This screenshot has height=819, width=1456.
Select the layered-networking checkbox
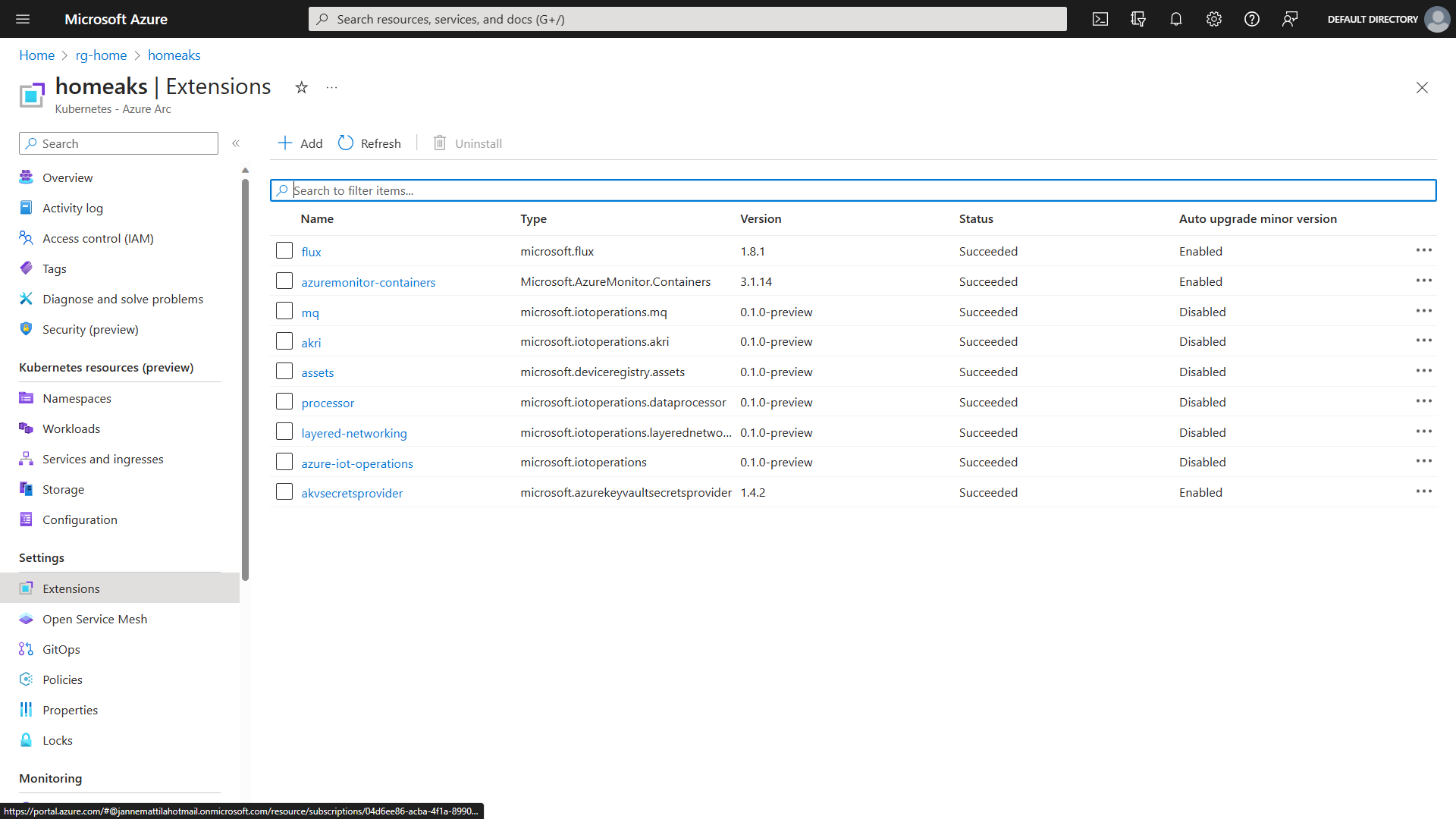284,432
